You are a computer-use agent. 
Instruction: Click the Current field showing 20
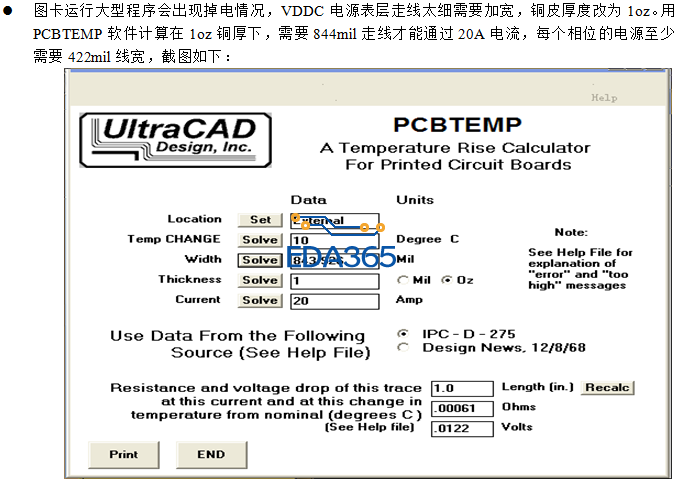[x=335, y=301]
